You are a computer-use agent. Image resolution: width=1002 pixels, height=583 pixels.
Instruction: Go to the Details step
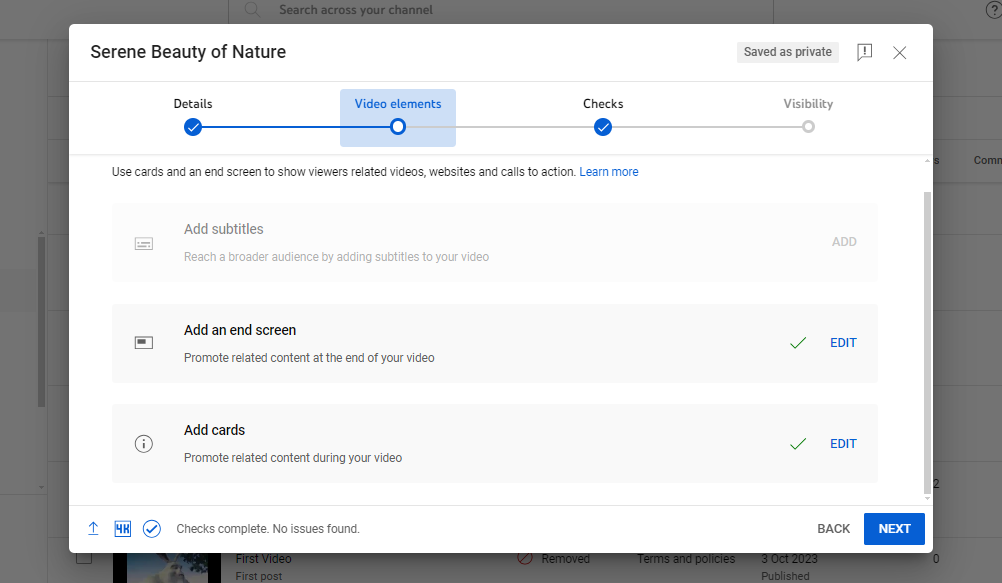point(193,117)
